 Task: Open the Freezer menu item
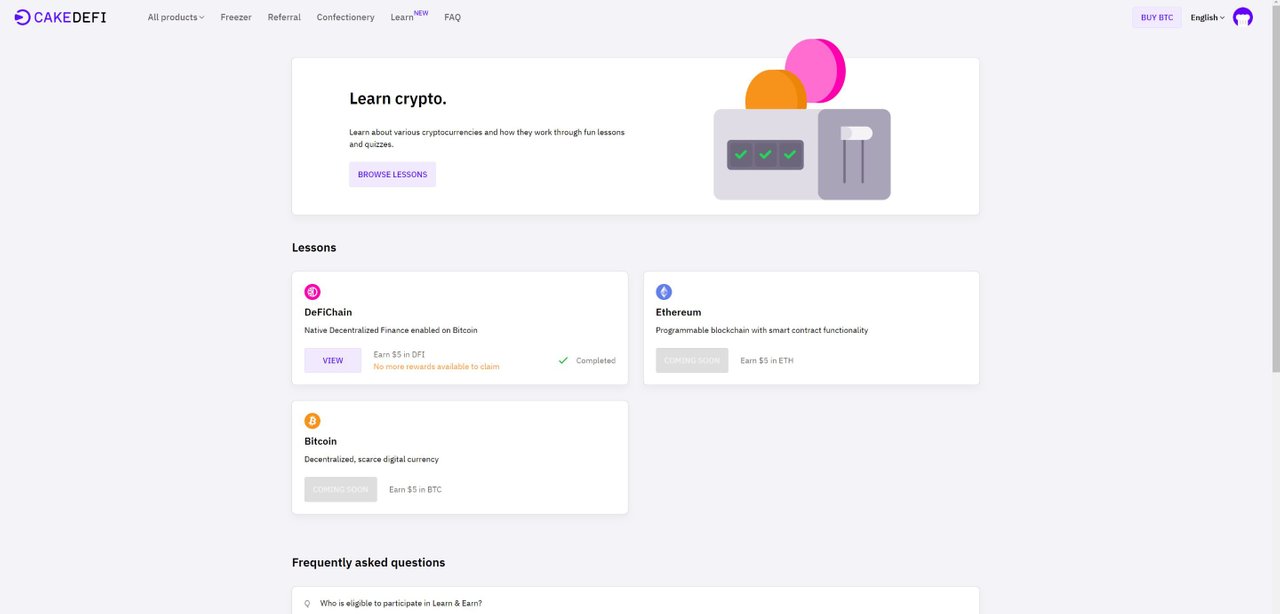236,17
